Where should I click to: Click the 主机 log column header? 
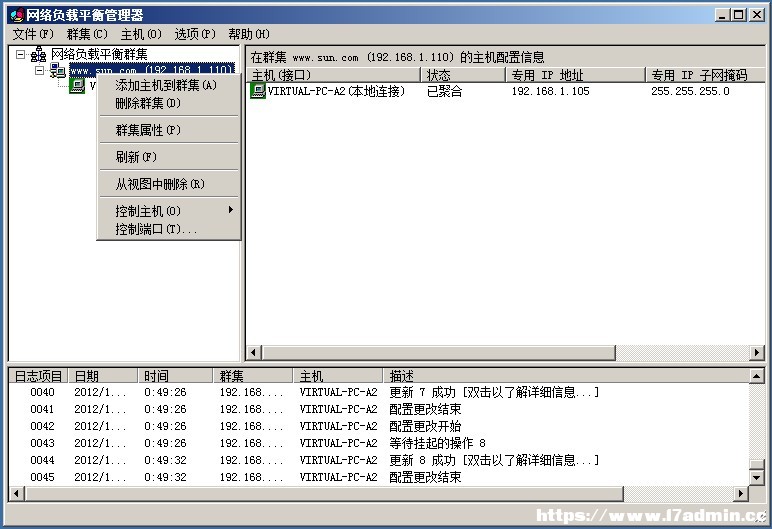click(338, 376)
